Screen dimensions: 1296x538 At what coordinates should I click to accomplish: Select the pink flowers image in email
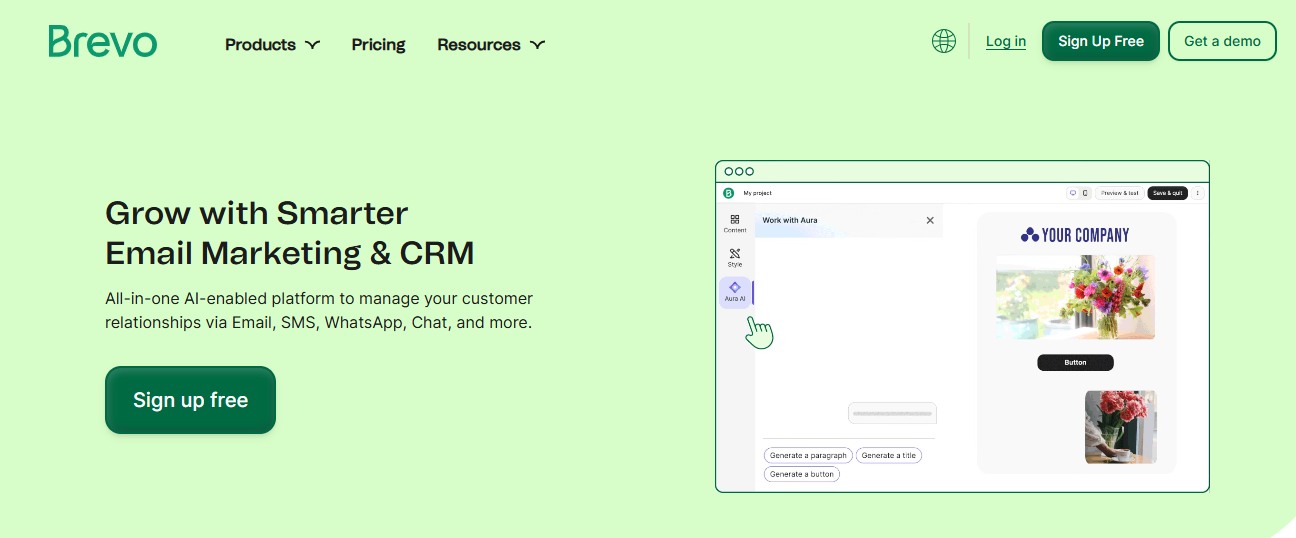[x=1121, y=427]
